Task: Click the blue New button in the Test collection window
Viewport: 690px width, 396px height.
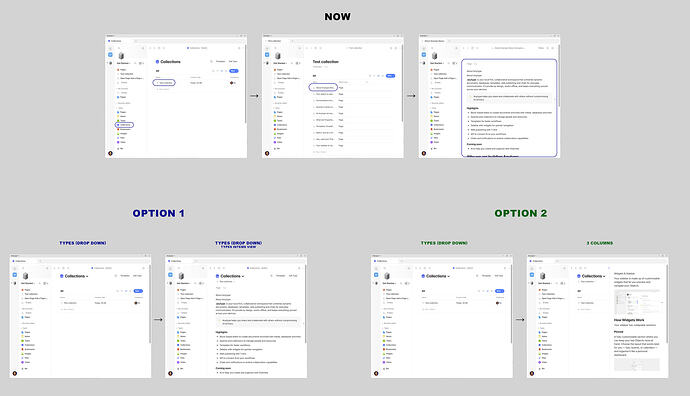Action: tap(390, 76)
